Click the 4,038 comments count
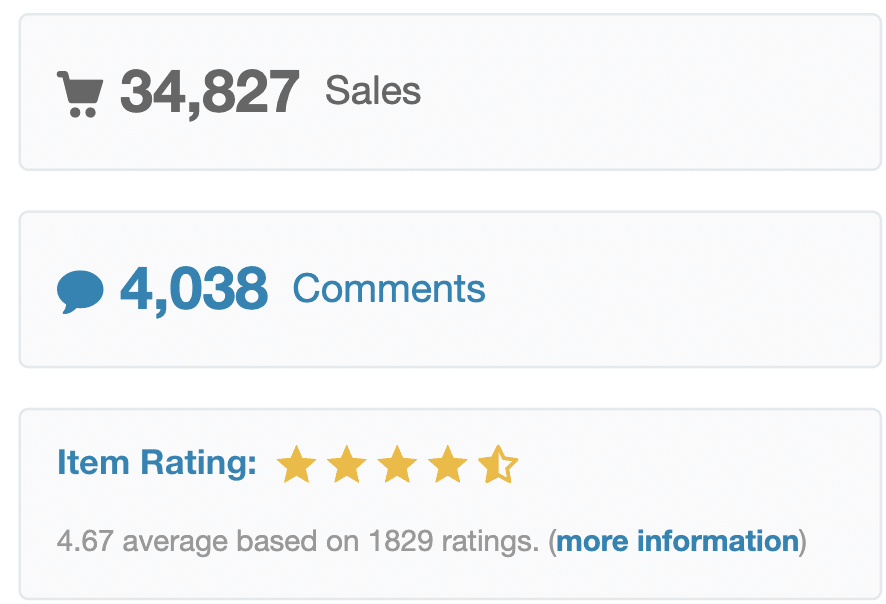The image size is (886, 604). (x=194, y=289)
